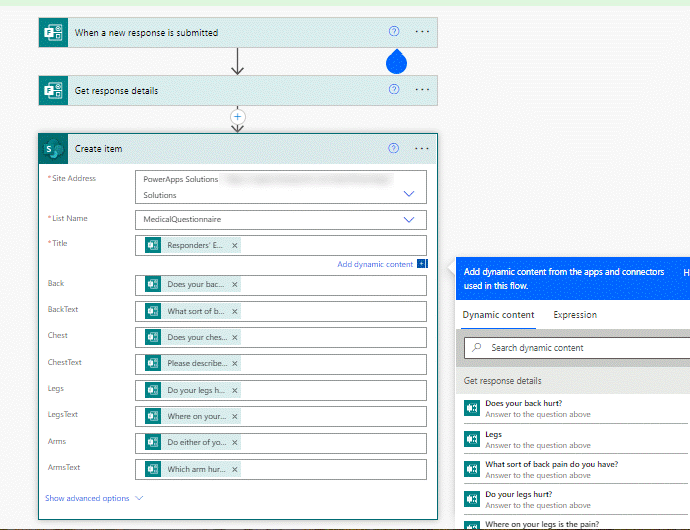Click inside the Chest input field

click(x=281, y=338)
